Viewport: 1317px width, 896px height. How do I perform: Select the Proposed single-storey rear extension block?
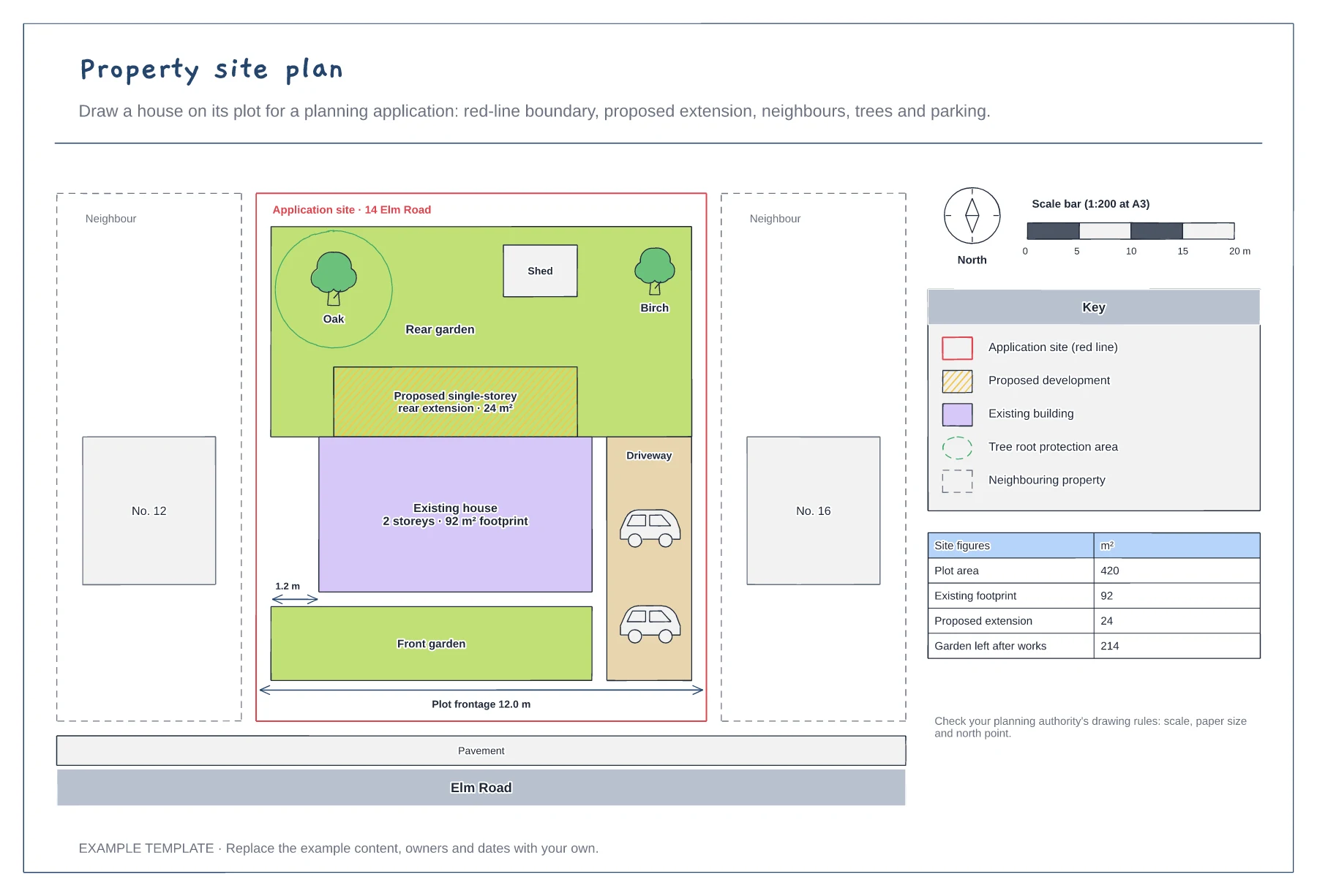point(455,402)
